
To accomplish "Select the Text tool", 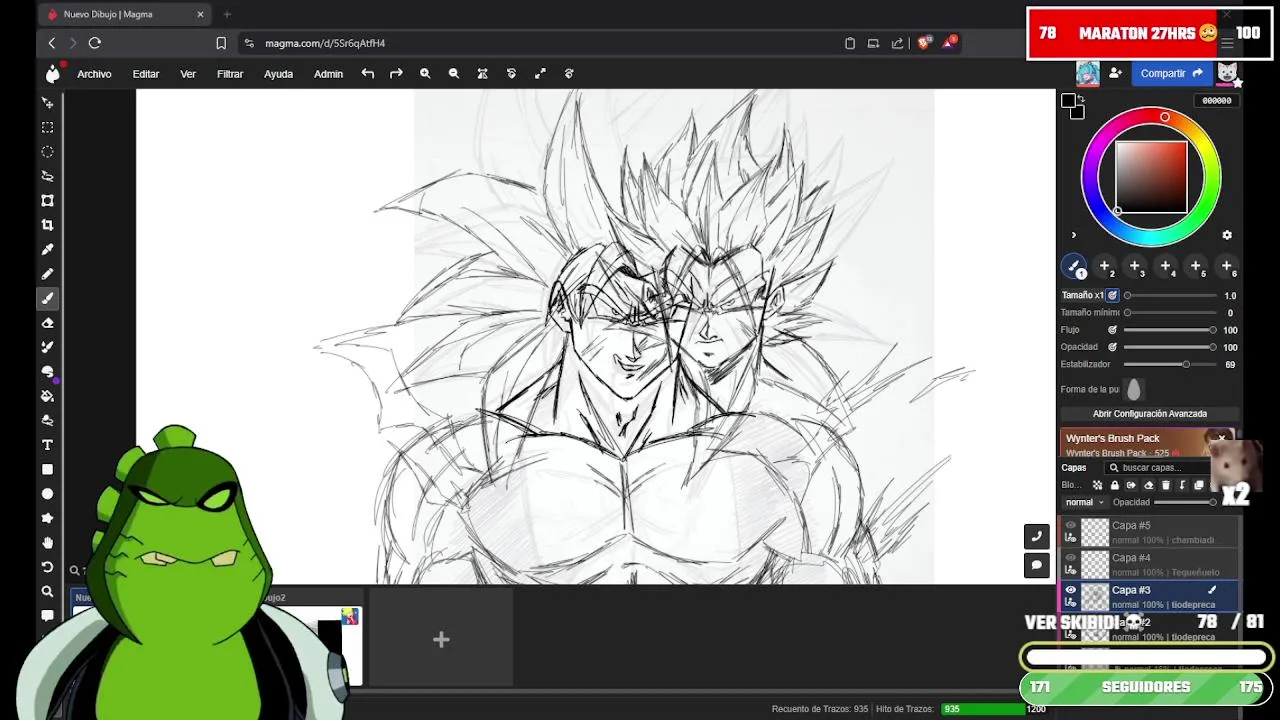I will point(47,445).
